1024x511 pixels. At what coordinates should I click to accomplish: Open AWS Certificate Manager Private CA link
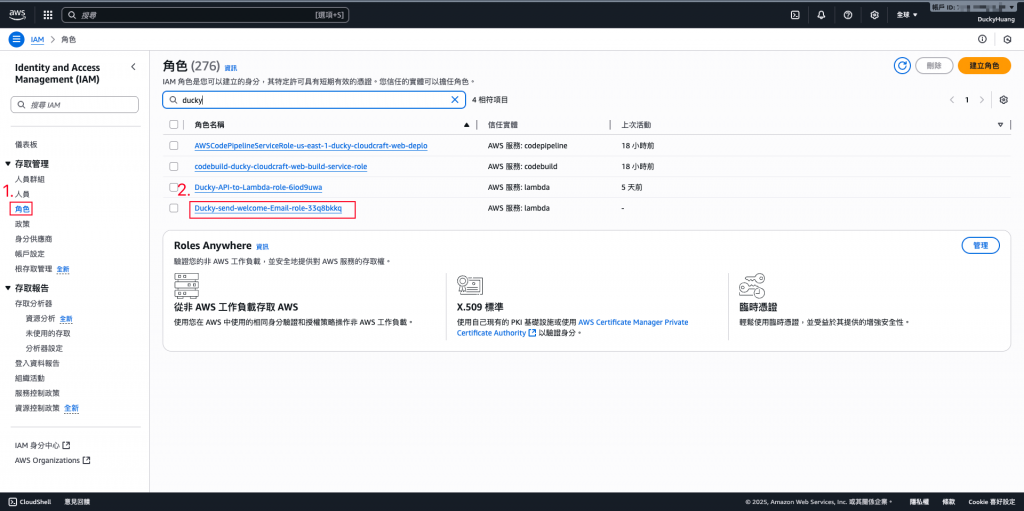tap(633, 322)
